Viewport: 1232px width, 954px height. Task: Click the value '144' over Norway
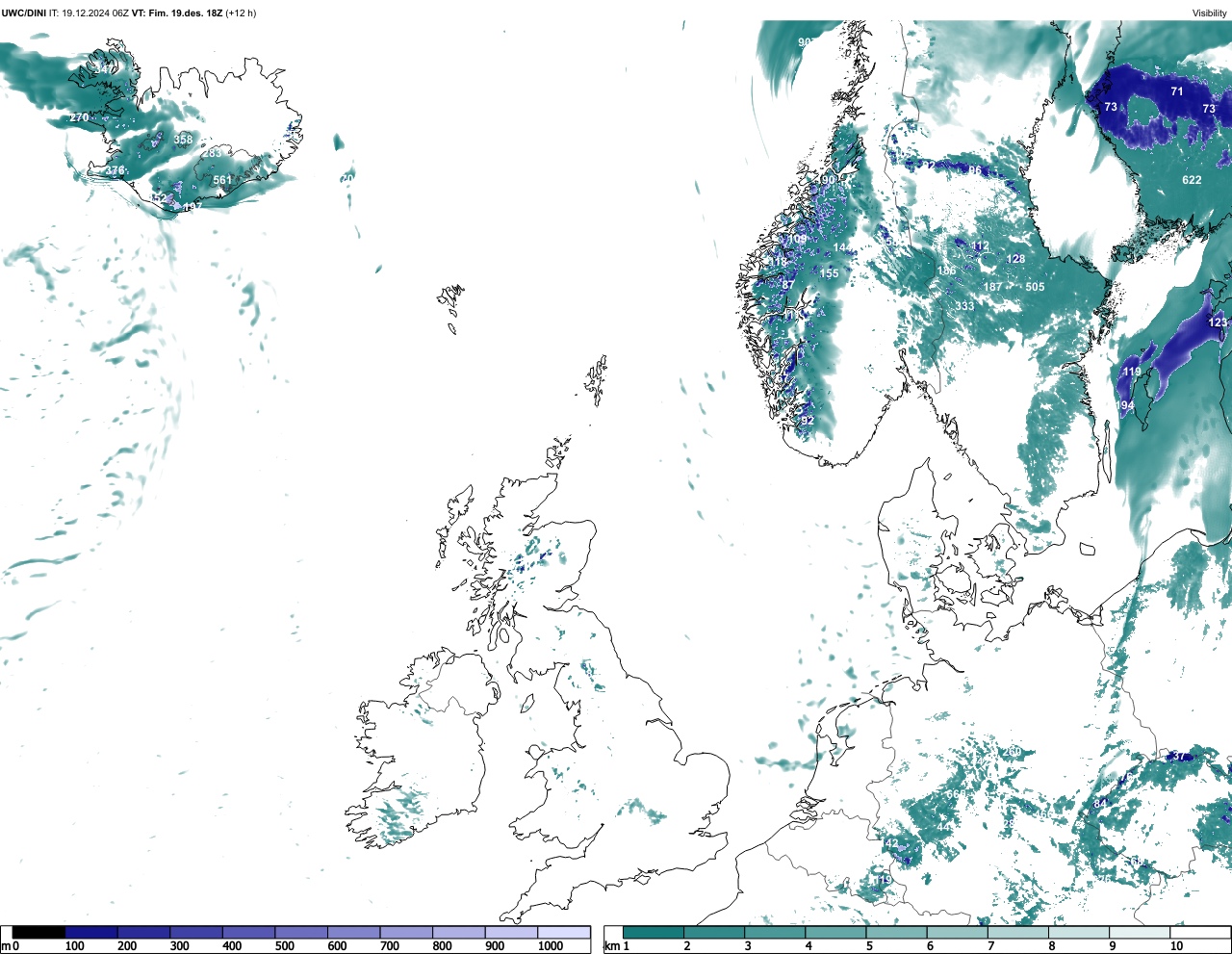842,248
